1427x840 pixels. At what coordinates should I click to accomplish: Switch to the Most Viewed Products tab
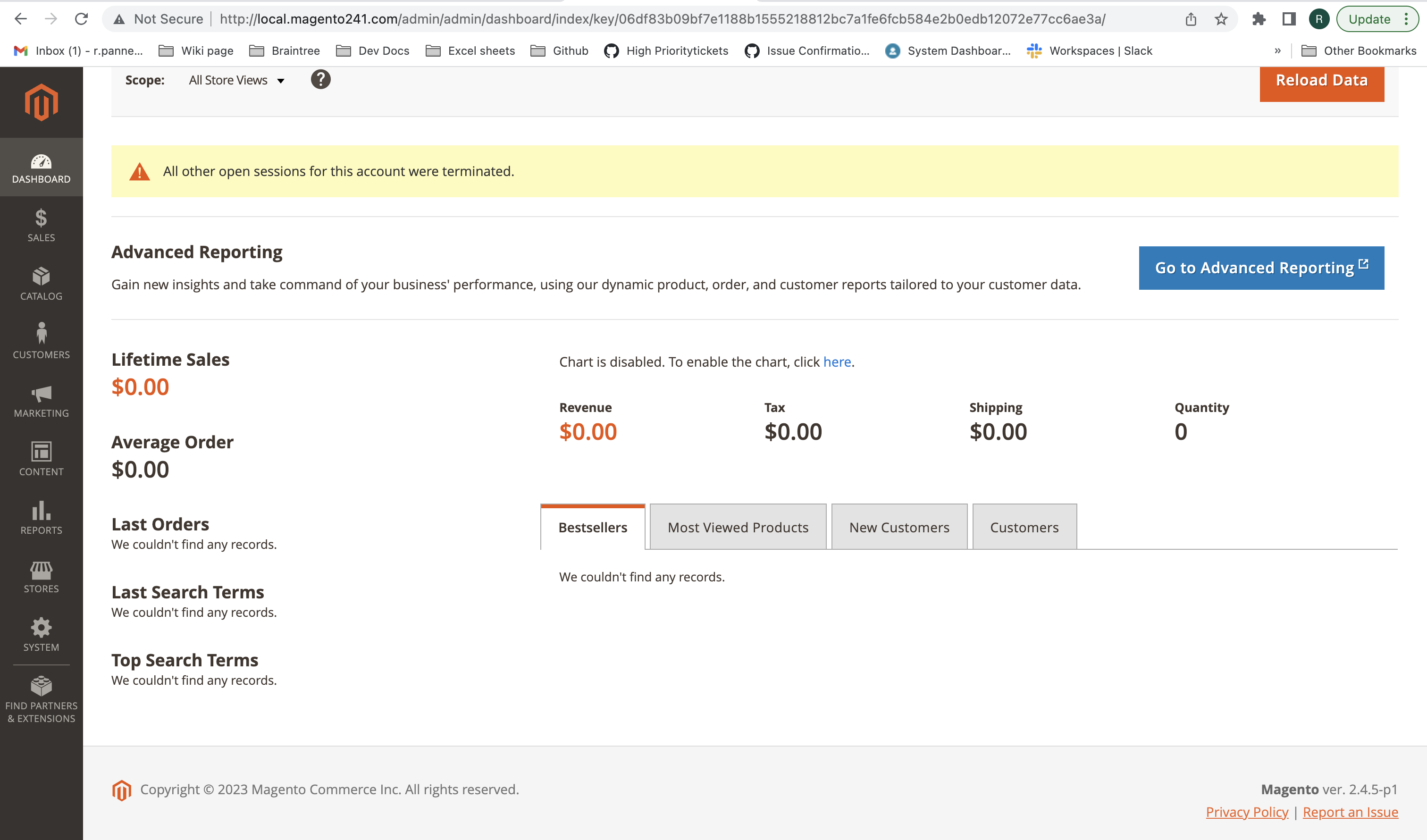click(x=737, y=527)
